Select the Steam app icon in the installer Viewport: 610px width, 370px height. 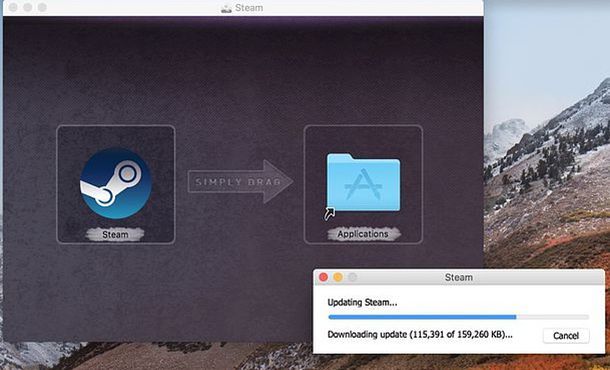click(x=116, y=182)
